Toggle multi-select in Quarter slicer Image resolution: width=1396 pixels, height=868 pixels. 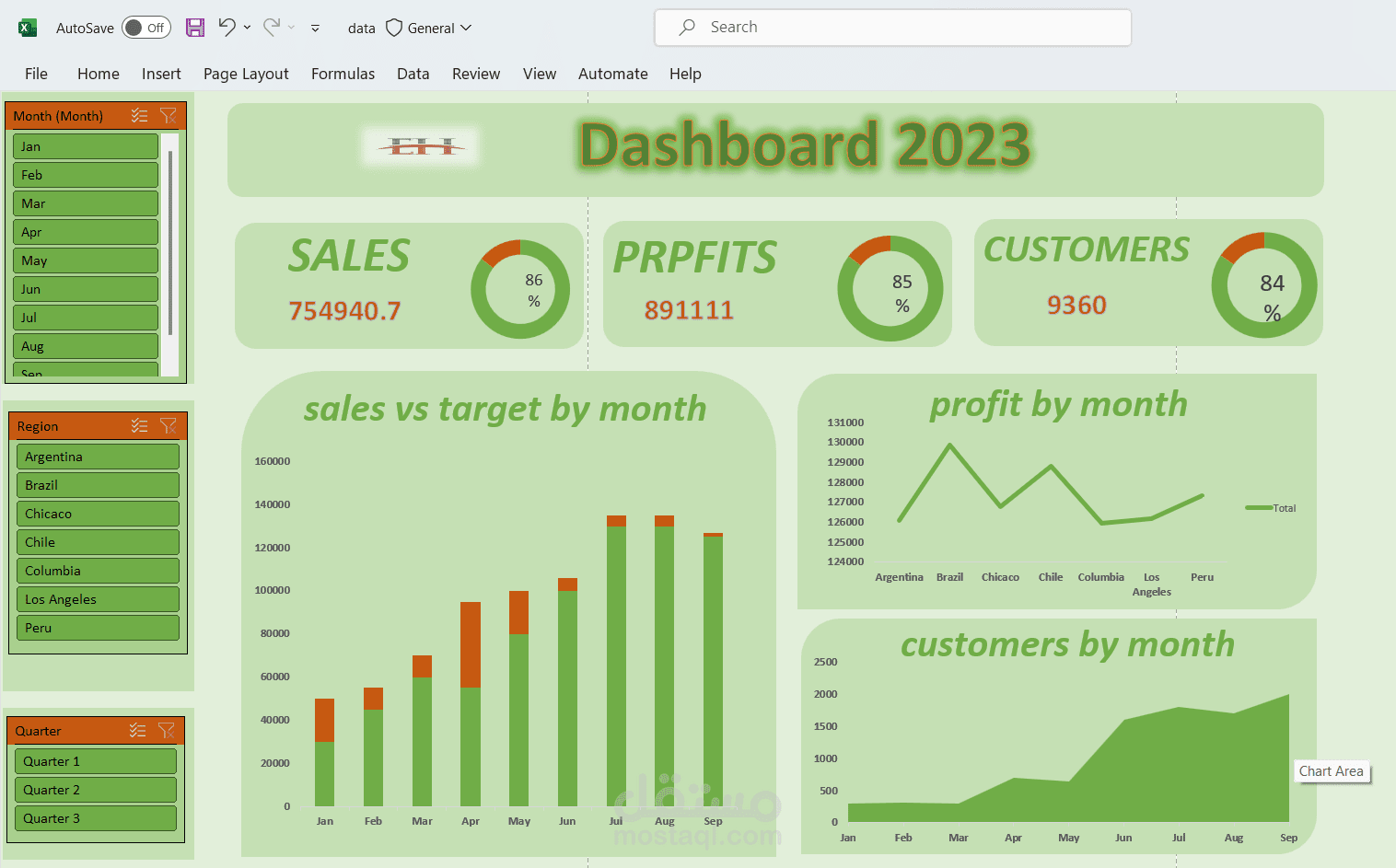point(138,730)
